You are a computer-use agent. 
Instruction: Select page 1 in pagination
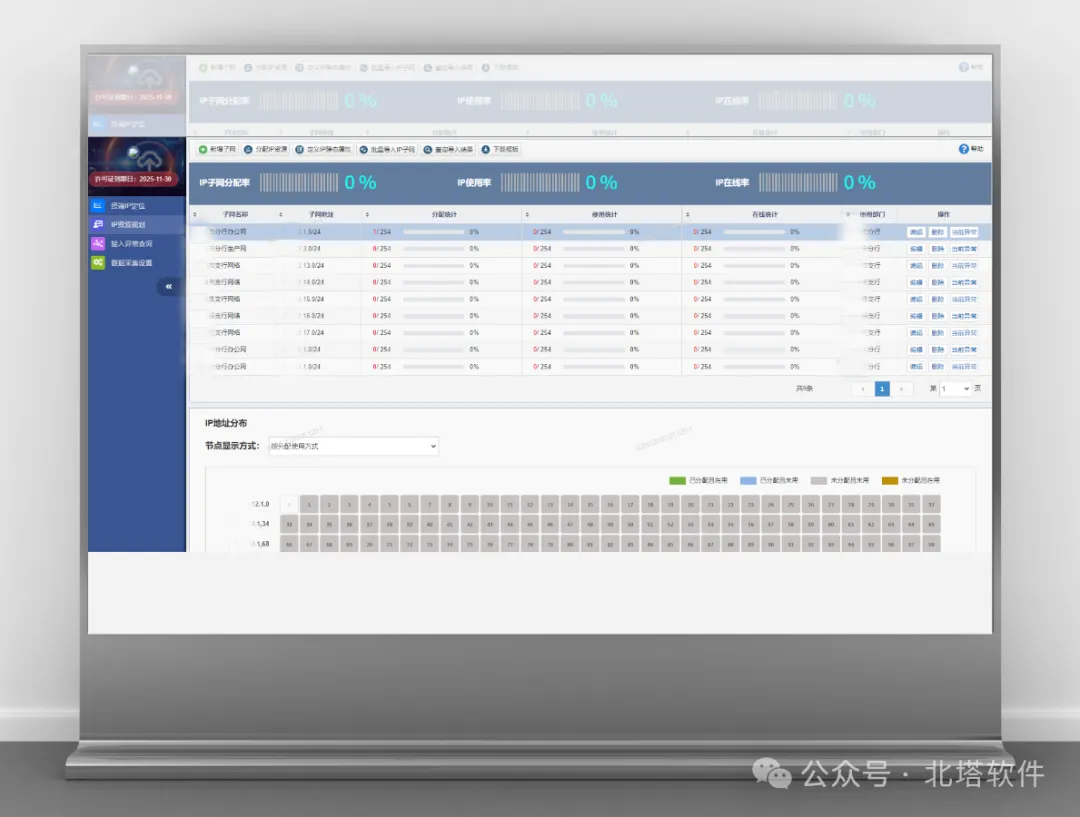[882, 389]
